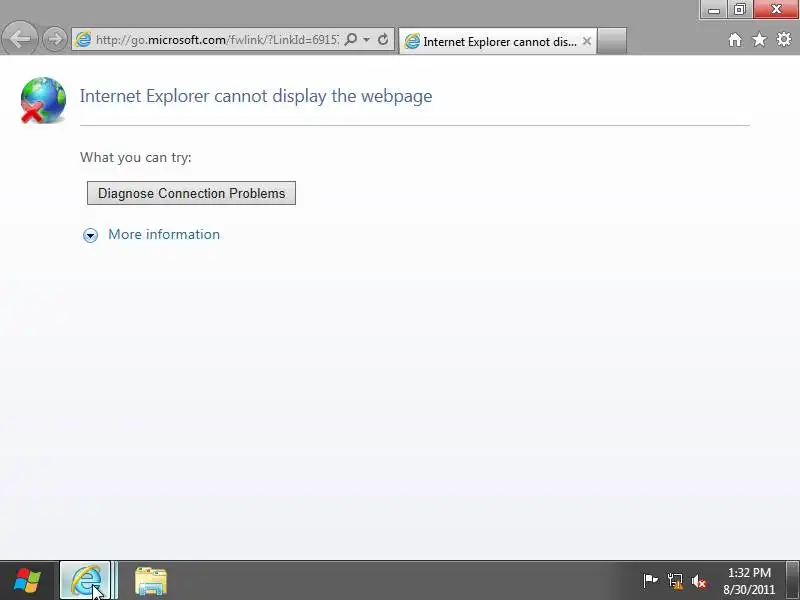
Task: Open Favorites with the star icon
Action: (x=759, y=40)
